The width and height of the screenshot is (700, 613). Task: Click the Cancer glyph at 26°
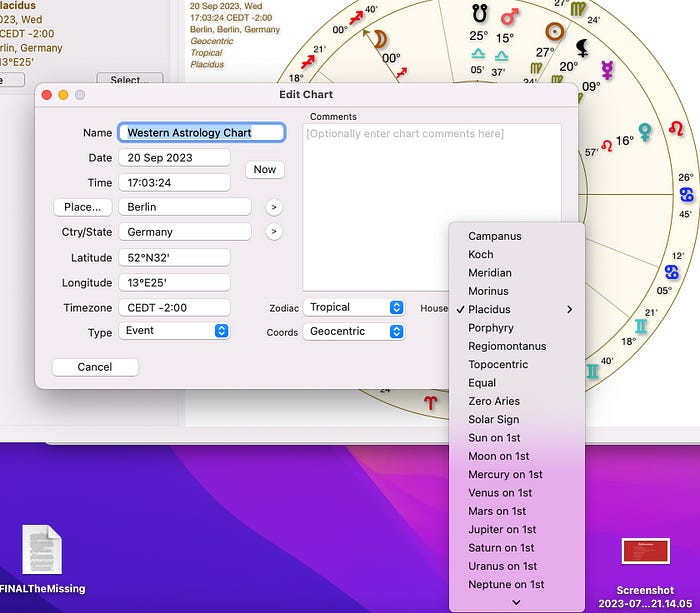[687, 195]
